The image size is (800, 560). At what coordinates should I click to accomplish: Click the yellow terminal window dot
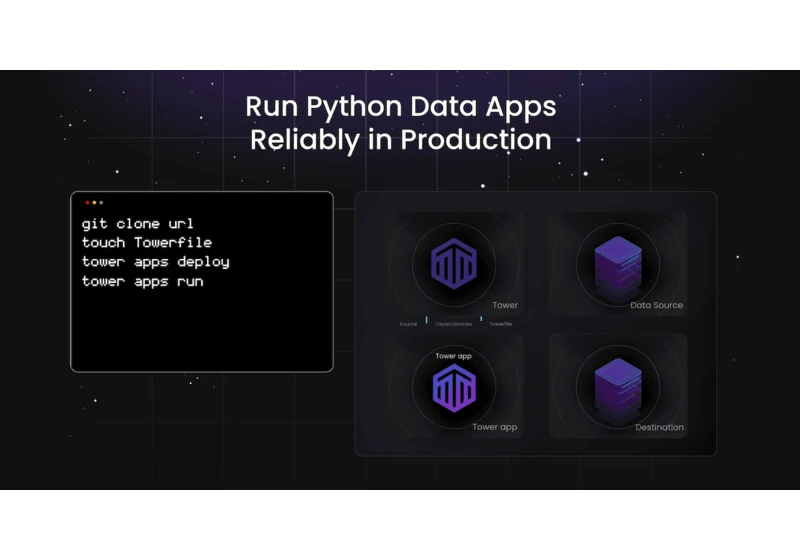(x=94, y=202)
